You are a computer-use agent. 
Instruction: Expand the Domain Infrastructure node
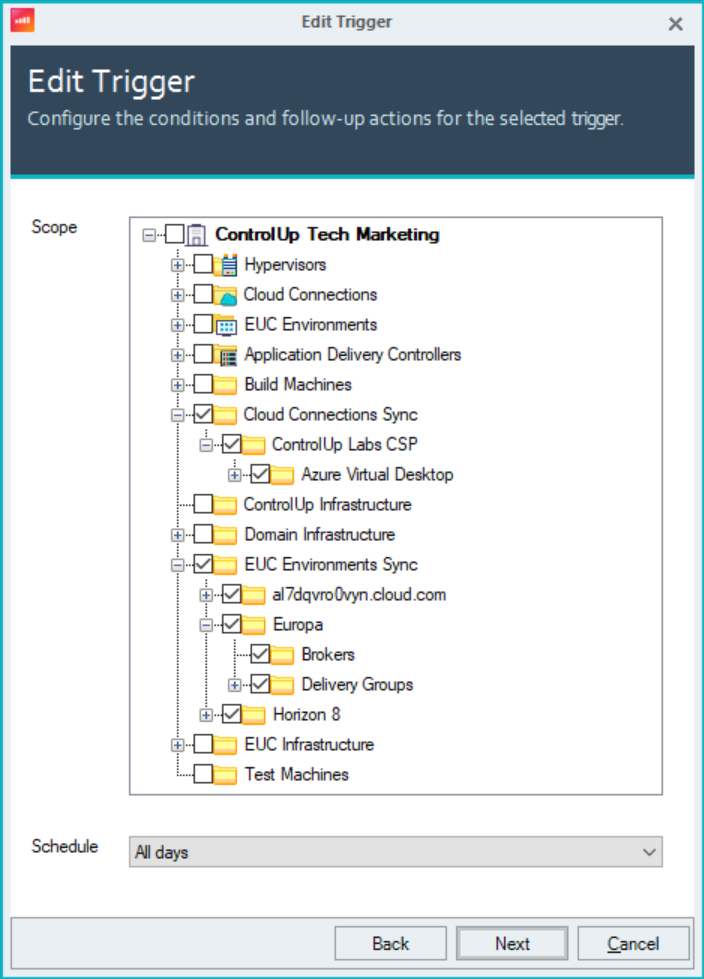(177, 535)
